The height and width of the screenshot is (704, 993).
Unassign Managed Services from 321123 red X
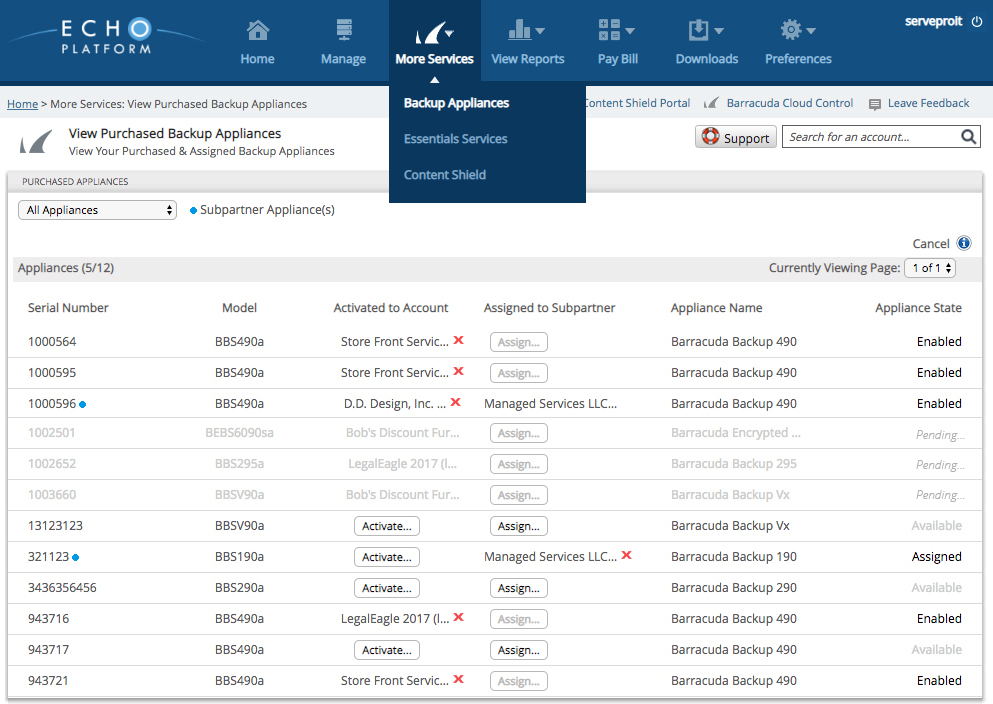626,555
